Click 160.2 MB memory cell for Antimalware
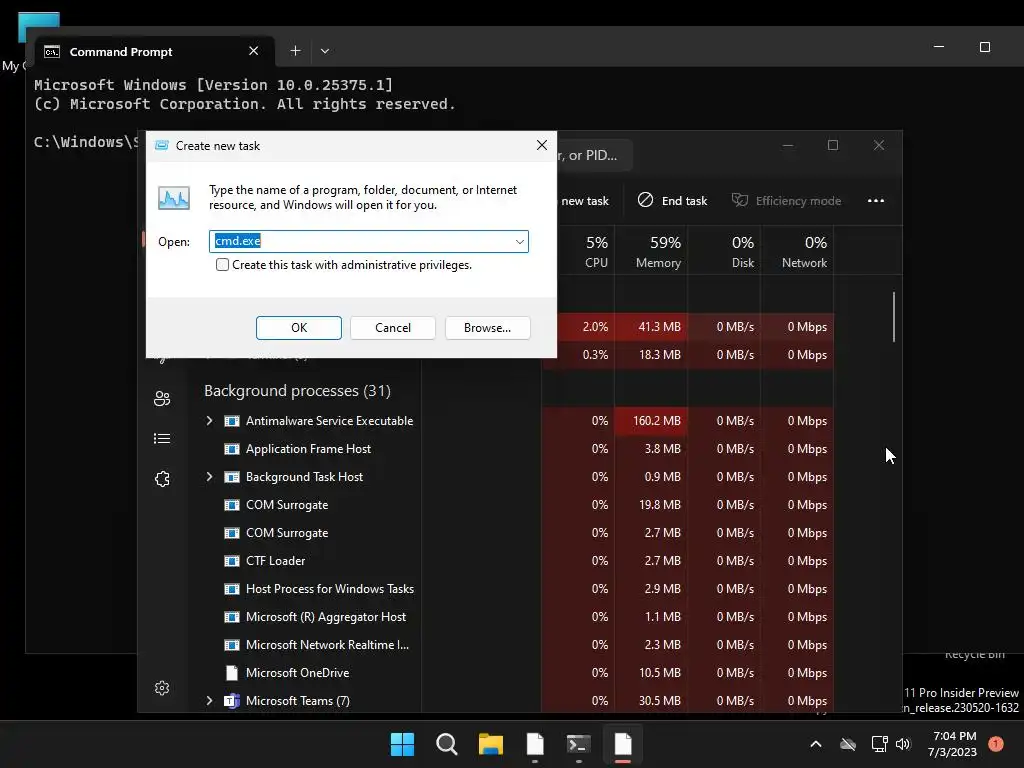 [x=651, y=421]
